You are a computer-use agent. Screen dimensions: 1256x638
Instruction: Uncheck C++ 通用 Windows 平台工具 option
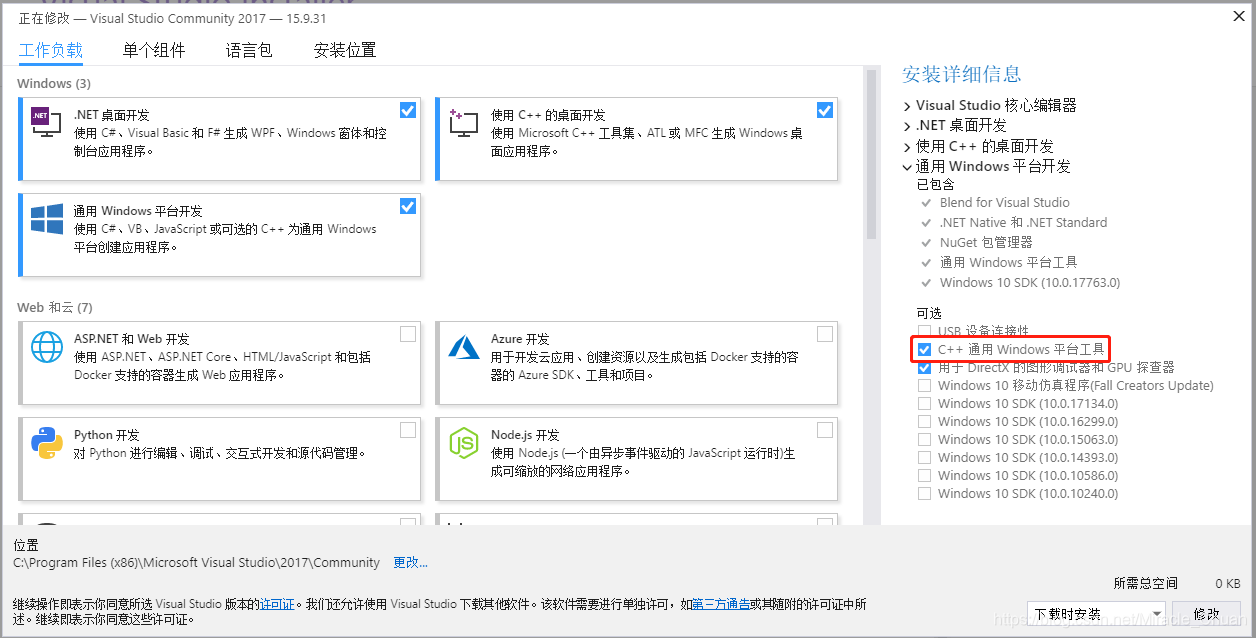924,350
